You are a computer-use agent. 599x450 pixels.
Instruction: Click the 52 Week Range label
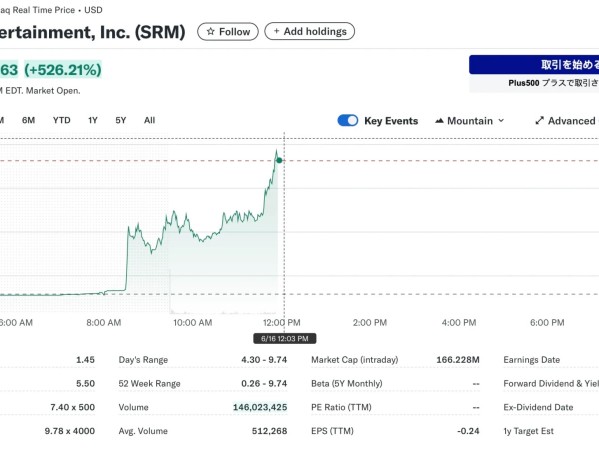tap(149, 384)
